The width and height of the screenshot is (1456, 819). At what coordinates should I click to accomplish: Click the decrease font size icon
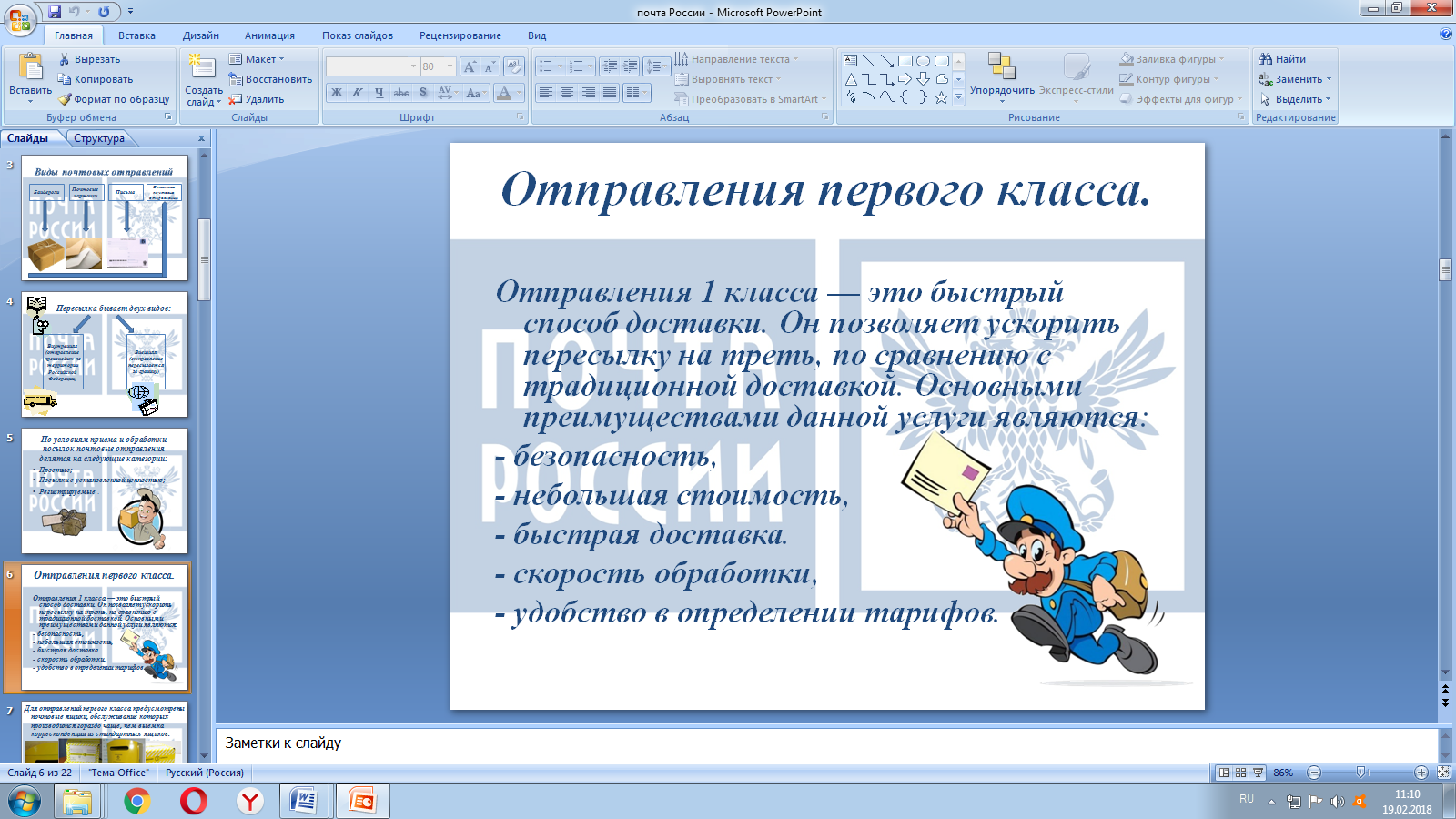pyautogui.click(x=490, y=66)
